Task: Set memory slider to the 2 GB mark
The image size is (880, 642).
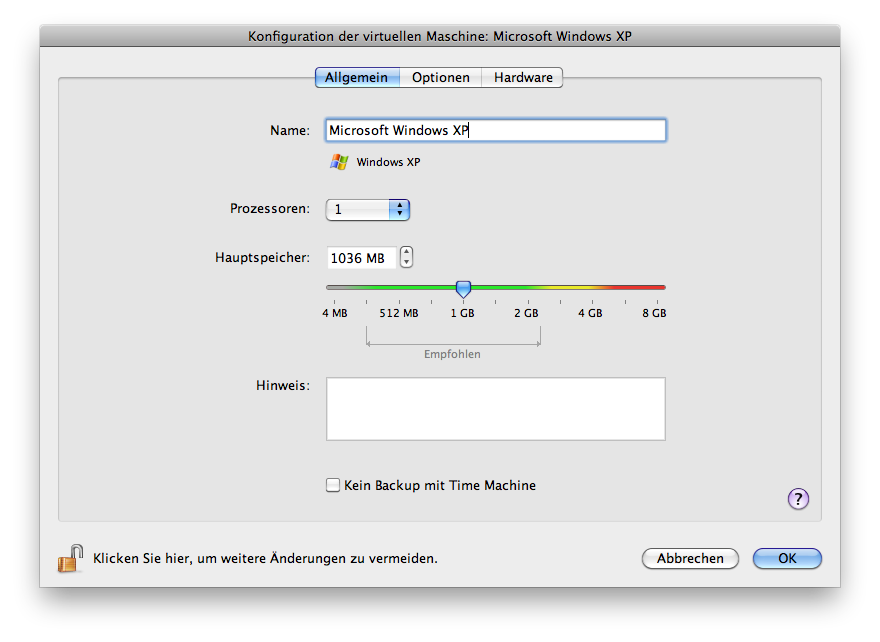Action: (526, 288)
